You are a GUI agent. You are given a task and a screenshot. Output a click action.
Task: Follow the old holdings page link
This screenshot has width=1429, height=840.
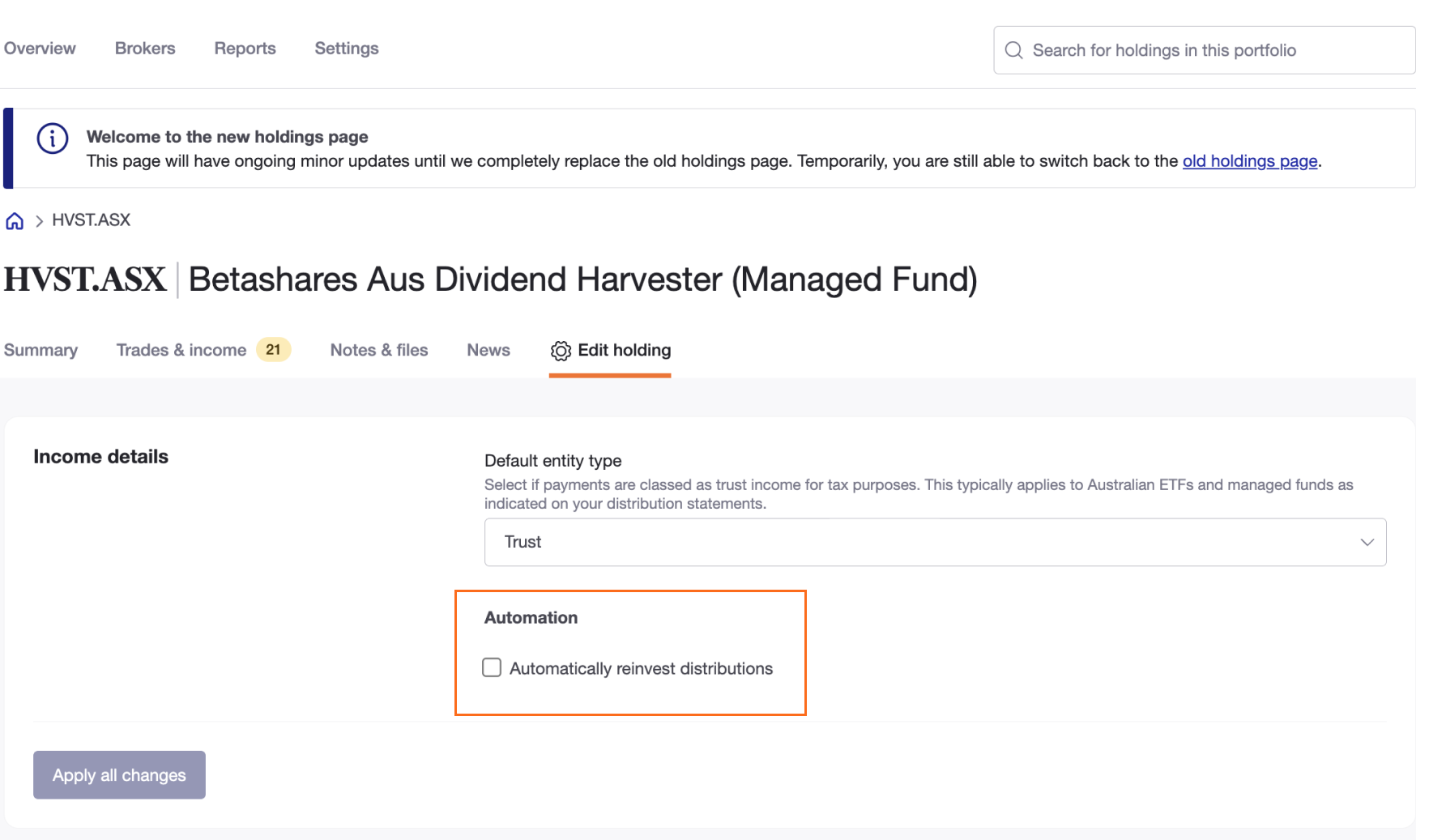(x=1250, y=161)
